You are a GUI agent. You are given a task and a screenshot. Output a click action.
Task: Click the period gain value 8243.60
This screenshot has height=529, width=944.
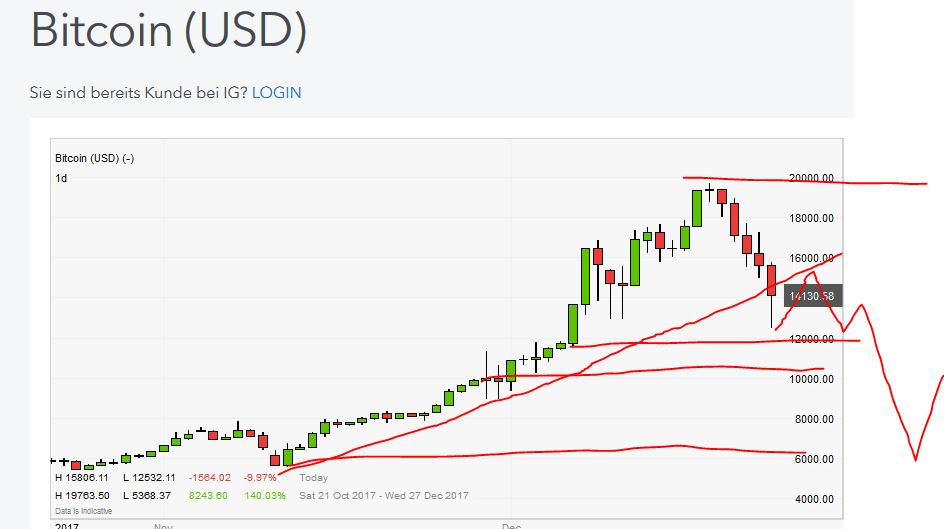(x=208, y=496)
